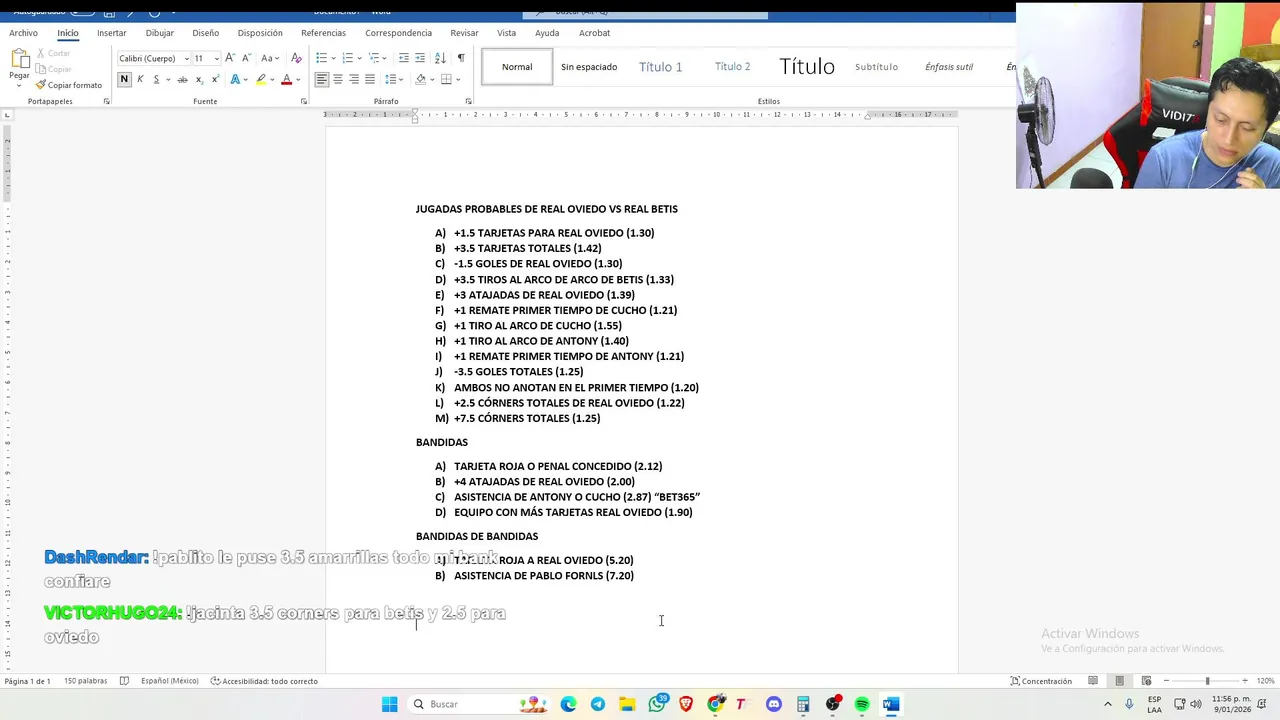The height and width of the screenshot is (720, 1280).
Task: Open File Explorer from taskbar
Action: pyautogui.click(x=627, y=704)
